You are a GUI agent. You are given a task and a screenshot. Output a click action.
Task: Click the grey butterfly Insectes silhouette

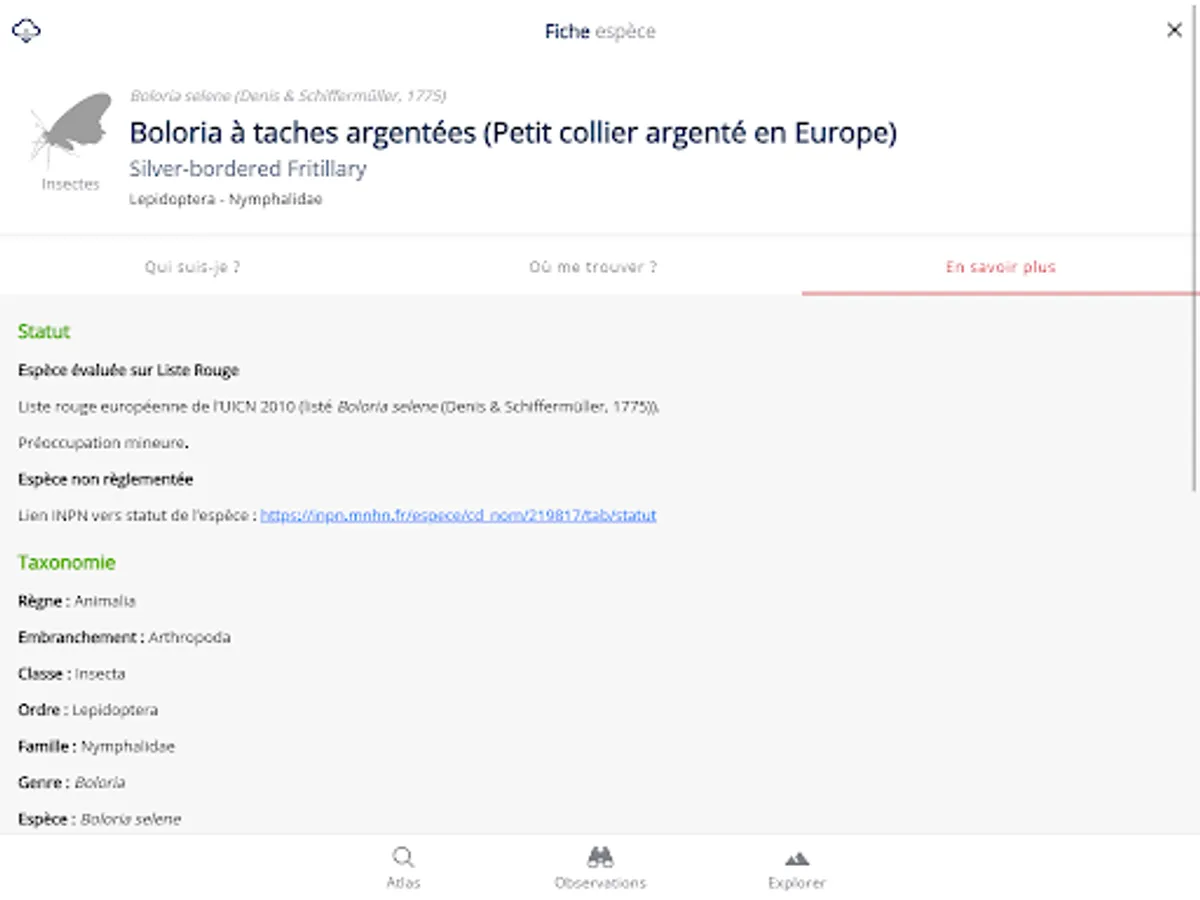click(x=71, y=131)
